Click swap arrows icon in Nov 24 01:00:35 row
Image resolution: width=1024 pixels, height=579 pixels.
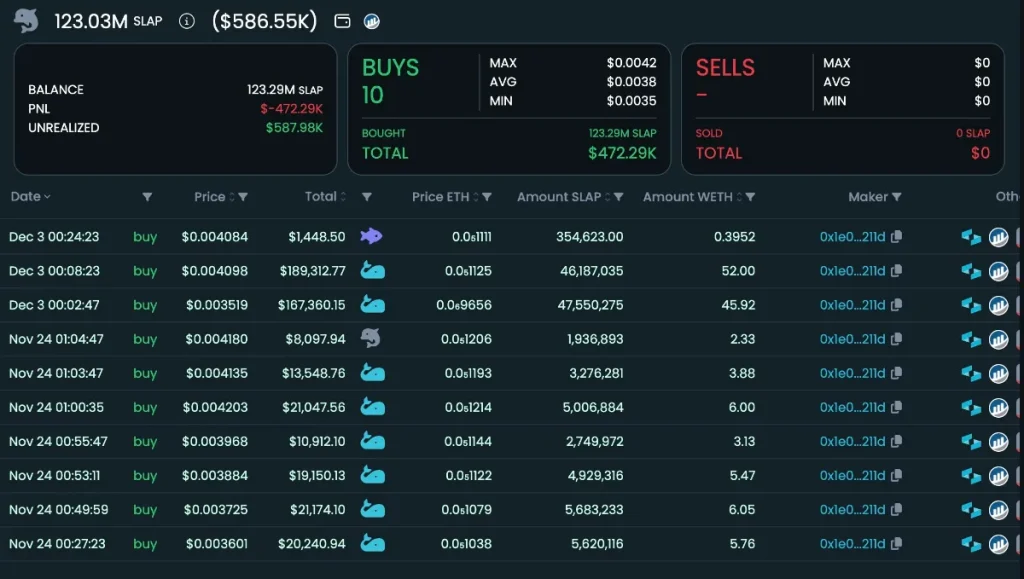971,407
